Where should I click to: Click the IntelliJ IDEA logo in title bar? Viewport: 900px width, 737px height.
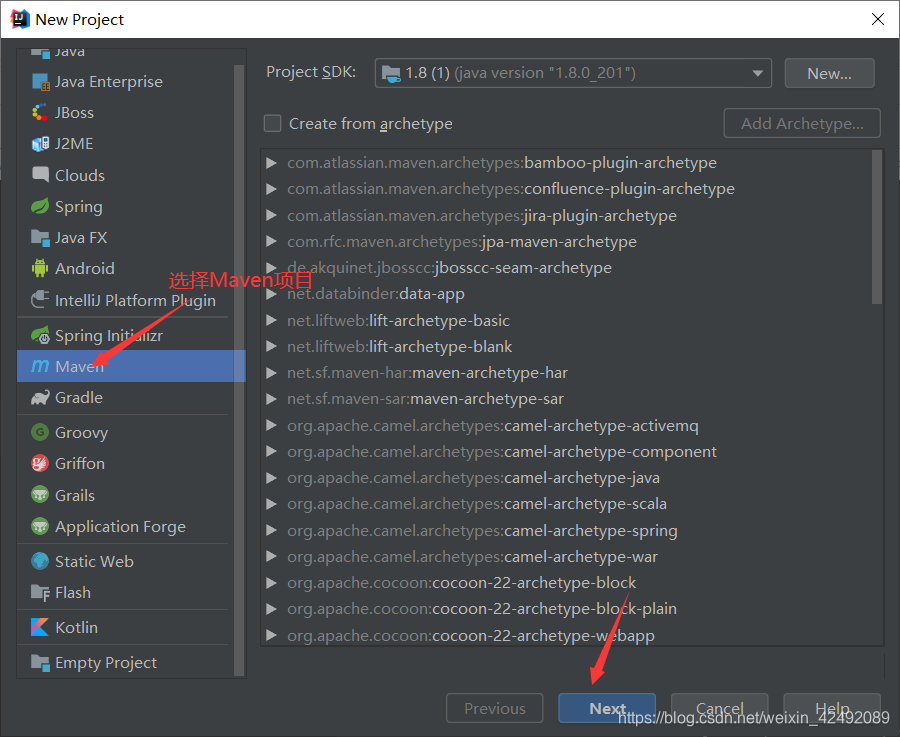20,19
